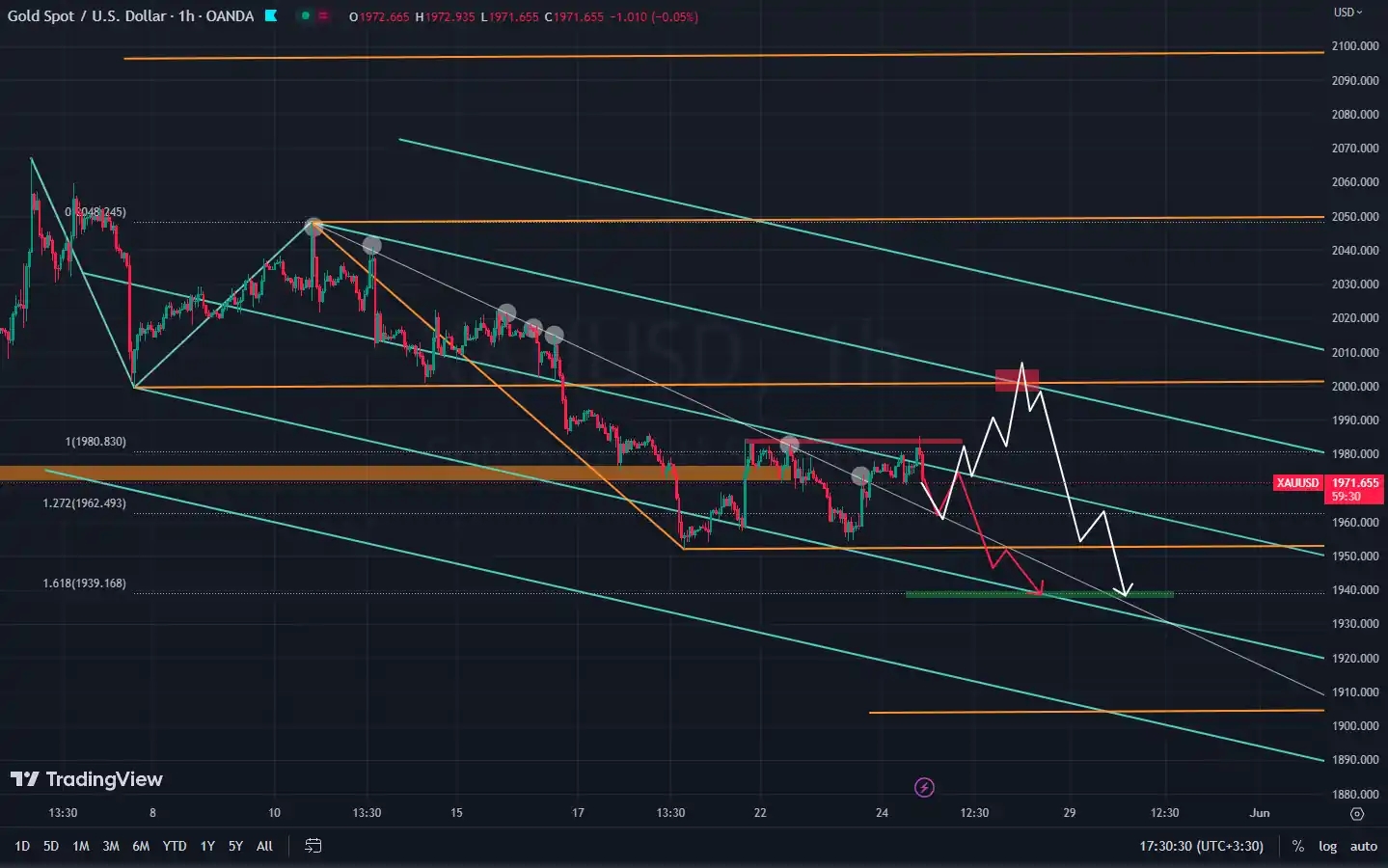Click the green market status dot
Screen dimensions: 1388x868
click(x=306, y=16)
